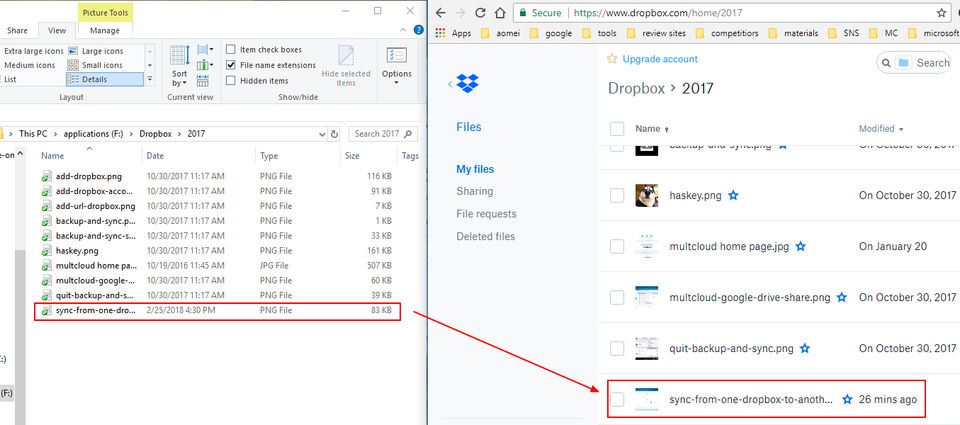
Task: Click Upgrade account link
Action: (660, 59)
